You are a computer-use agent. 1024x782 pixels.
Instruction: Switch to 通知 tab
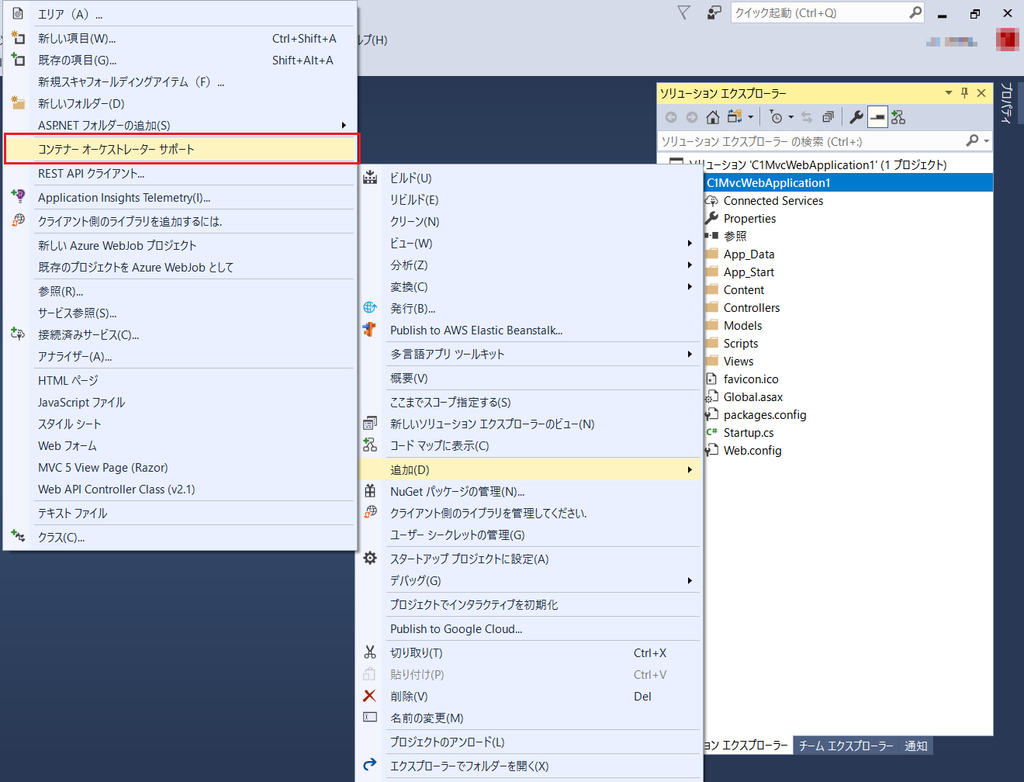[x=916, y=745]
